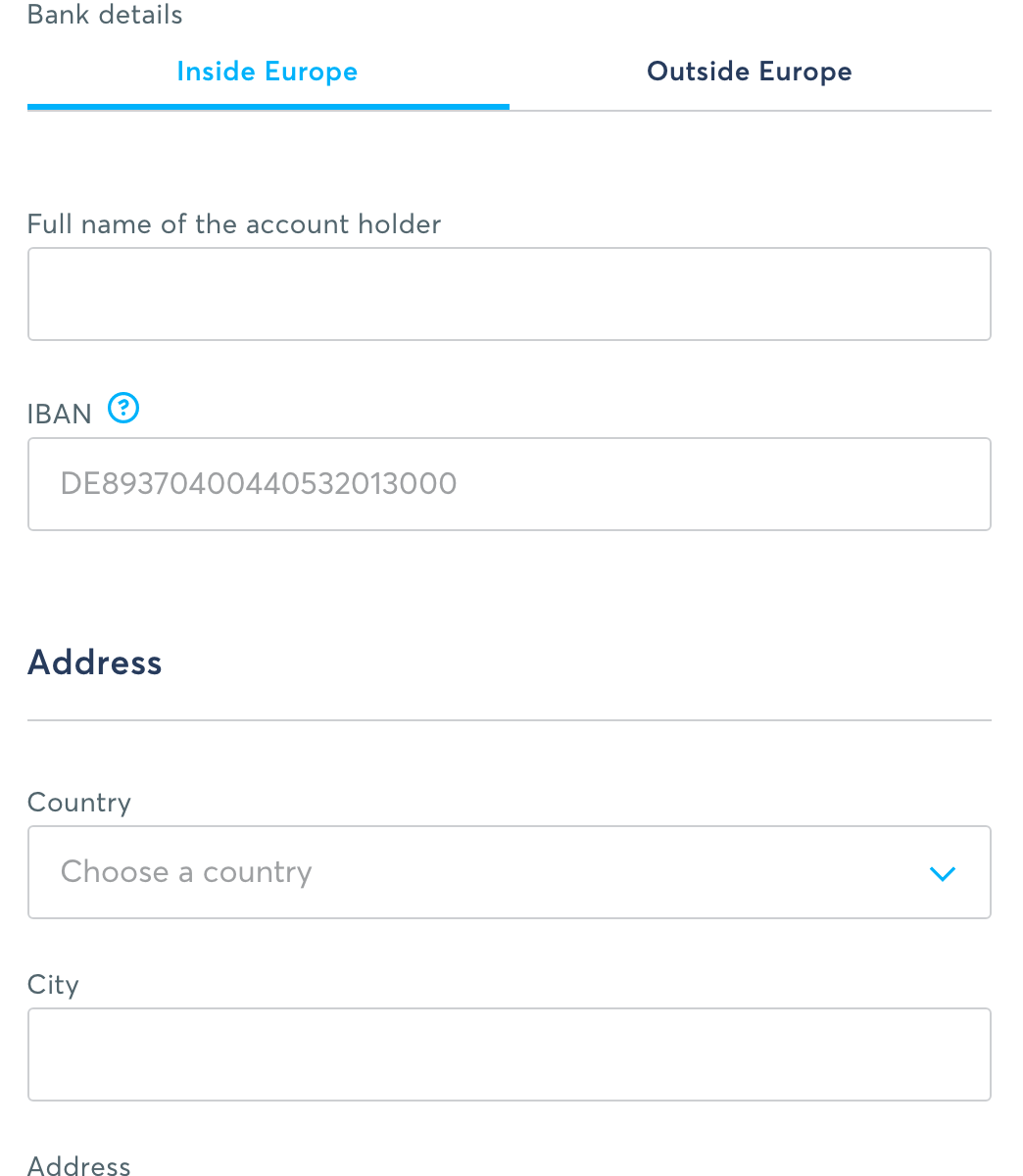Click the blue chevron arrow in Country field

point(942,873)
